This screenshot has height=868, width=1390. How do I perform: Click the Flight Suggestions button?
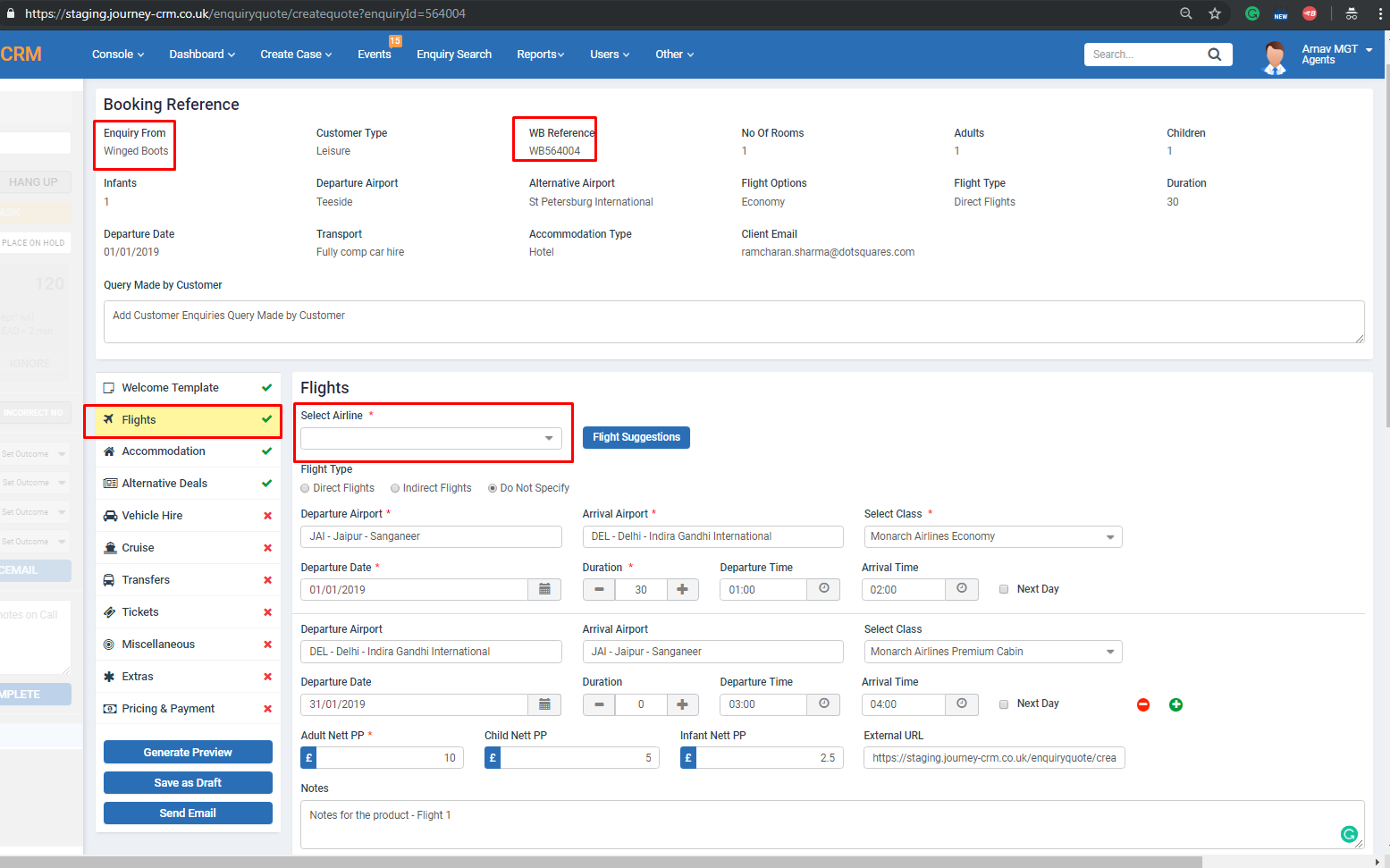click(x=636, y=437)
